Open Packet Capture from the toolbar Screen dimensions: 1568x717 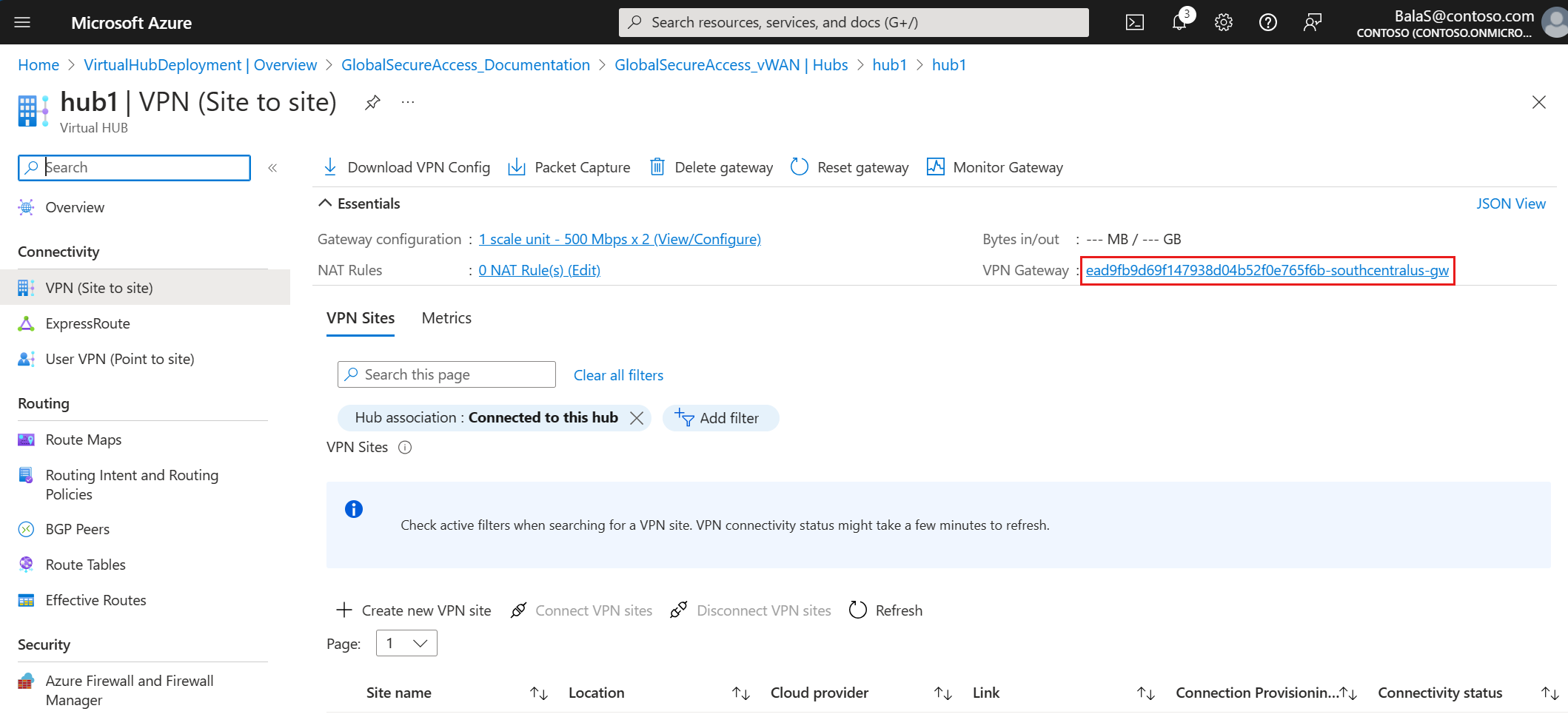517,167
